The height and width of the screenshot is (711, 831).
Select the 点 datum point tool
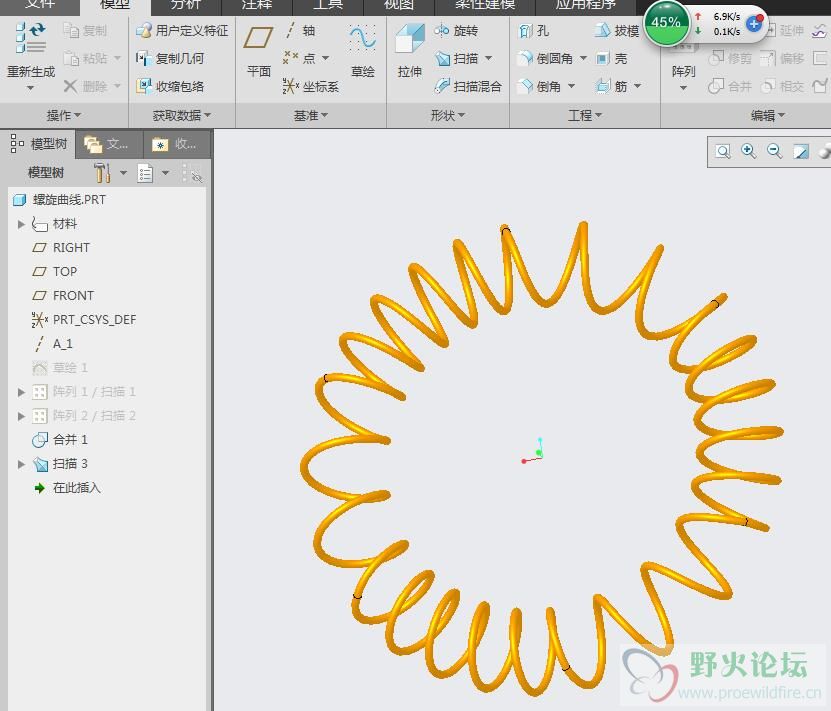(300, 58)
